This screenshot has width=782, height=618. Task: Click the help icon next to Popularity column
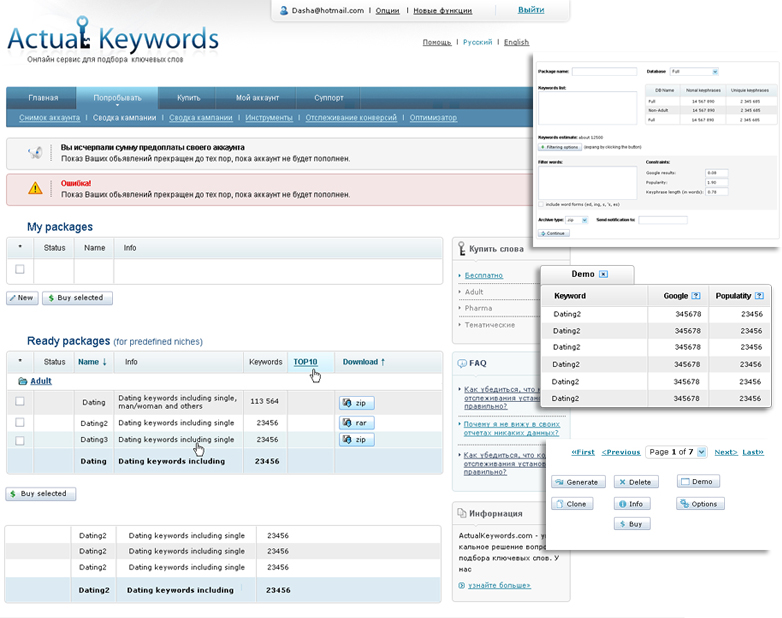point(761,296)
